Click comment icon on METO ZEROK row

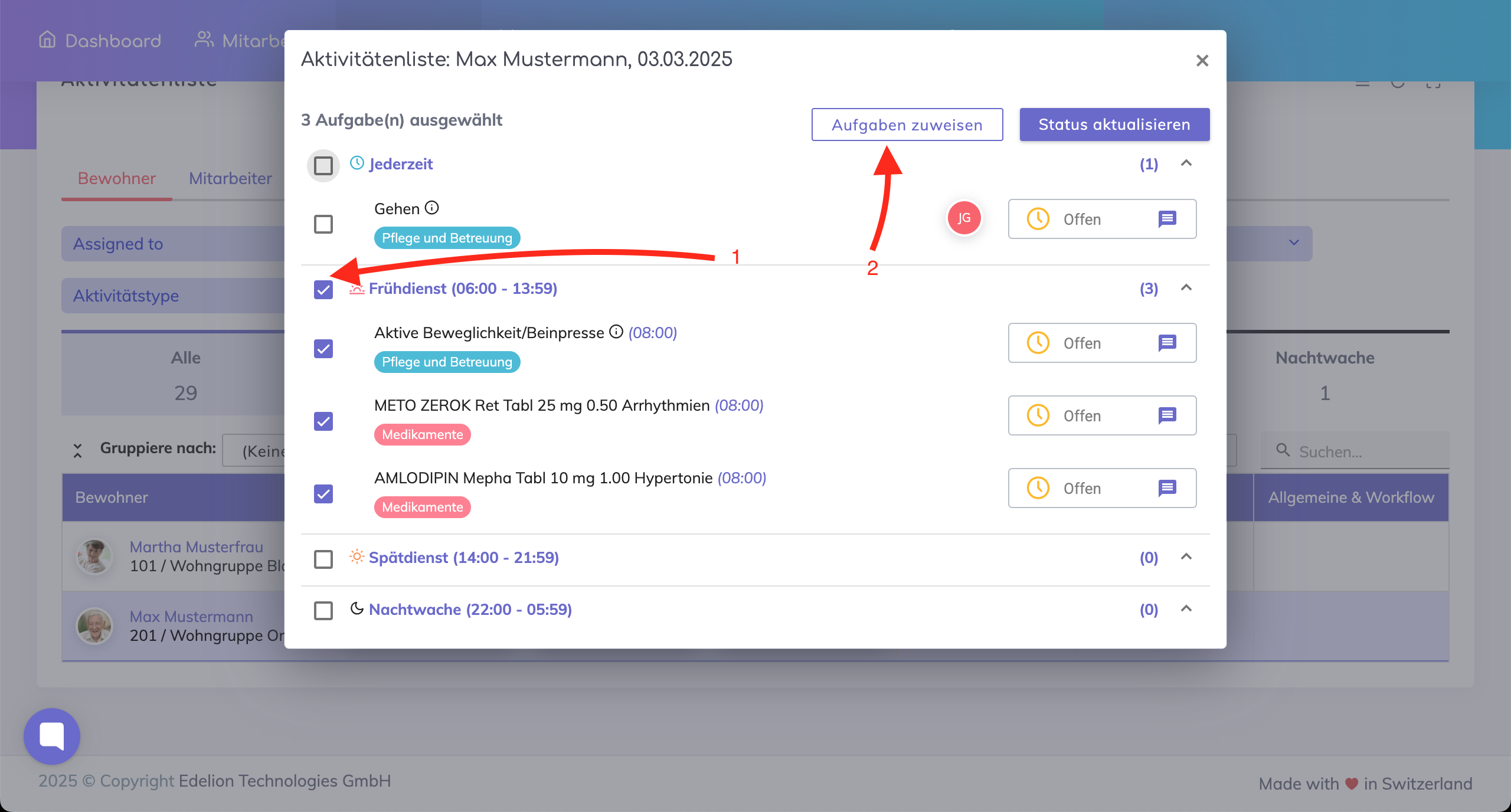point(1167,415)
